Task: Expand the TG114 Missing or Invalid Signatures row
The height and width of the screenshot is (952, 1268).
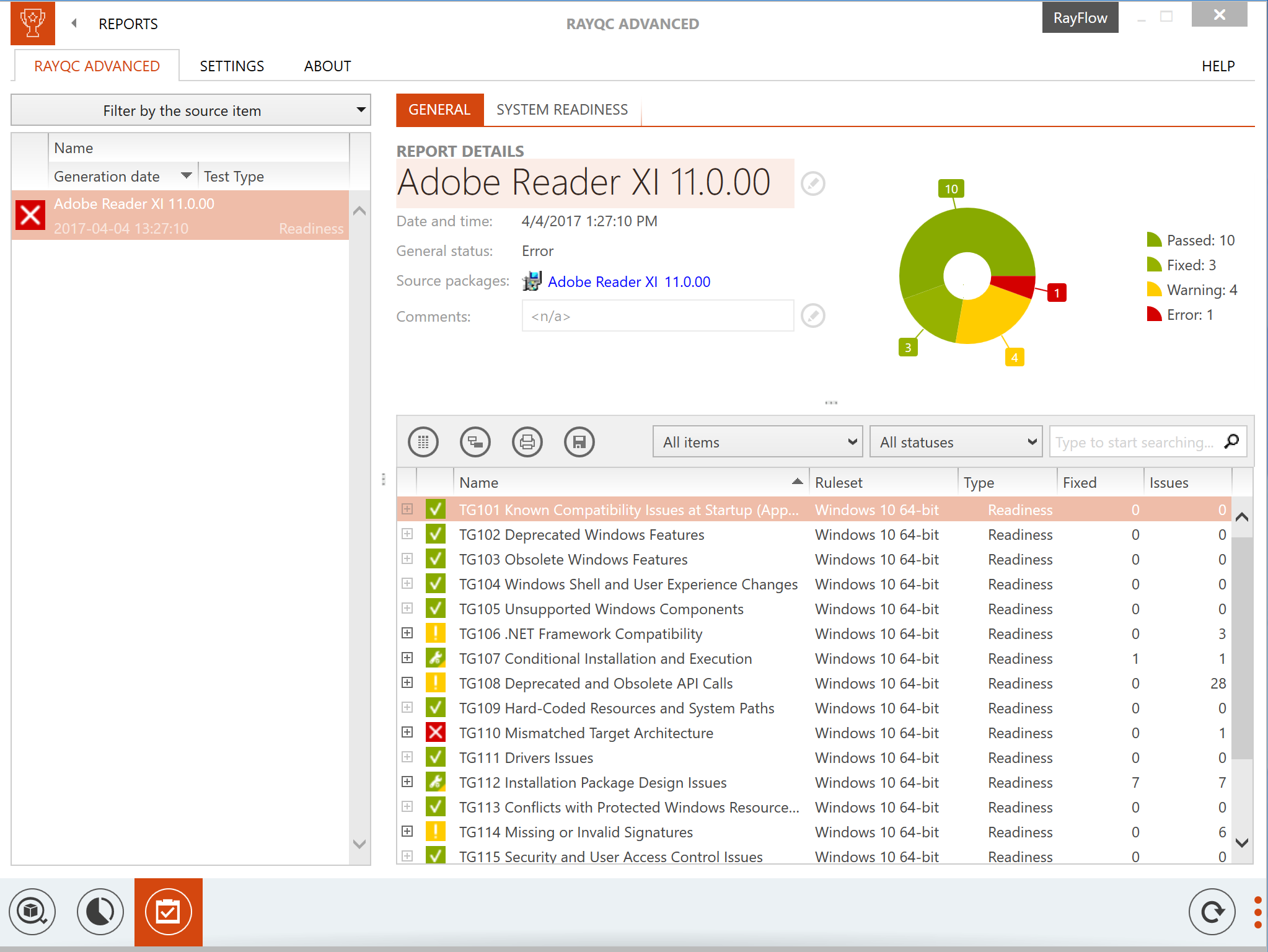Action: click(407, 832)
